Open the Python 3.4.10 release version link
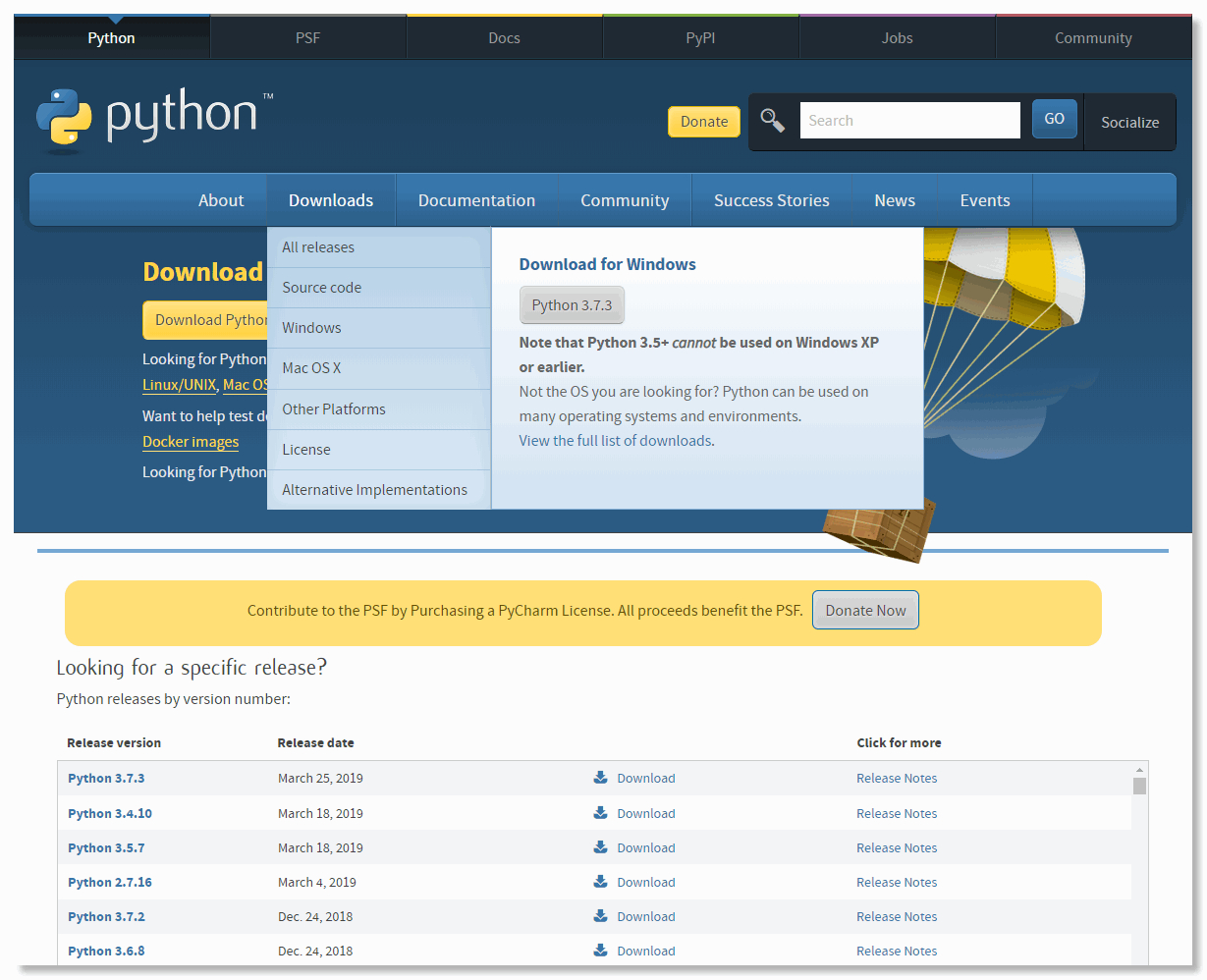The height and width of the screenshot is (980, 1207). [x=110, y=813]
